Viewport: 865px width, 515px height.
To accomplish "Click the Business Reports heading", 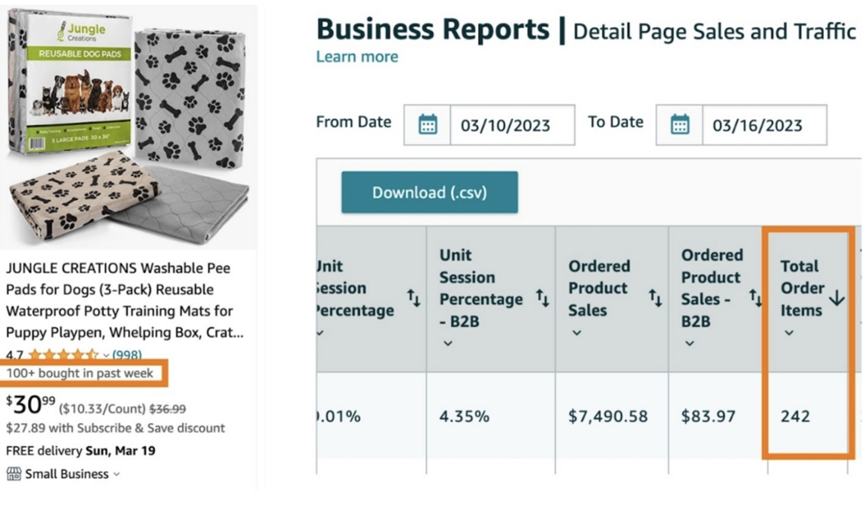I will click(x=433, y=29).
